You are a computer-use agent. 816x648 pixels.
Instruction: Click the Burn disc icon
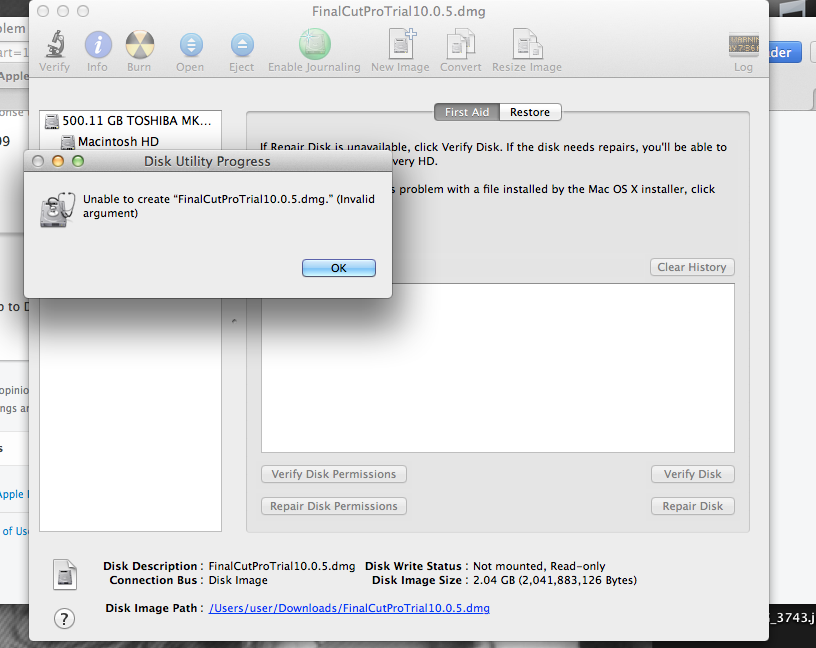139,44
